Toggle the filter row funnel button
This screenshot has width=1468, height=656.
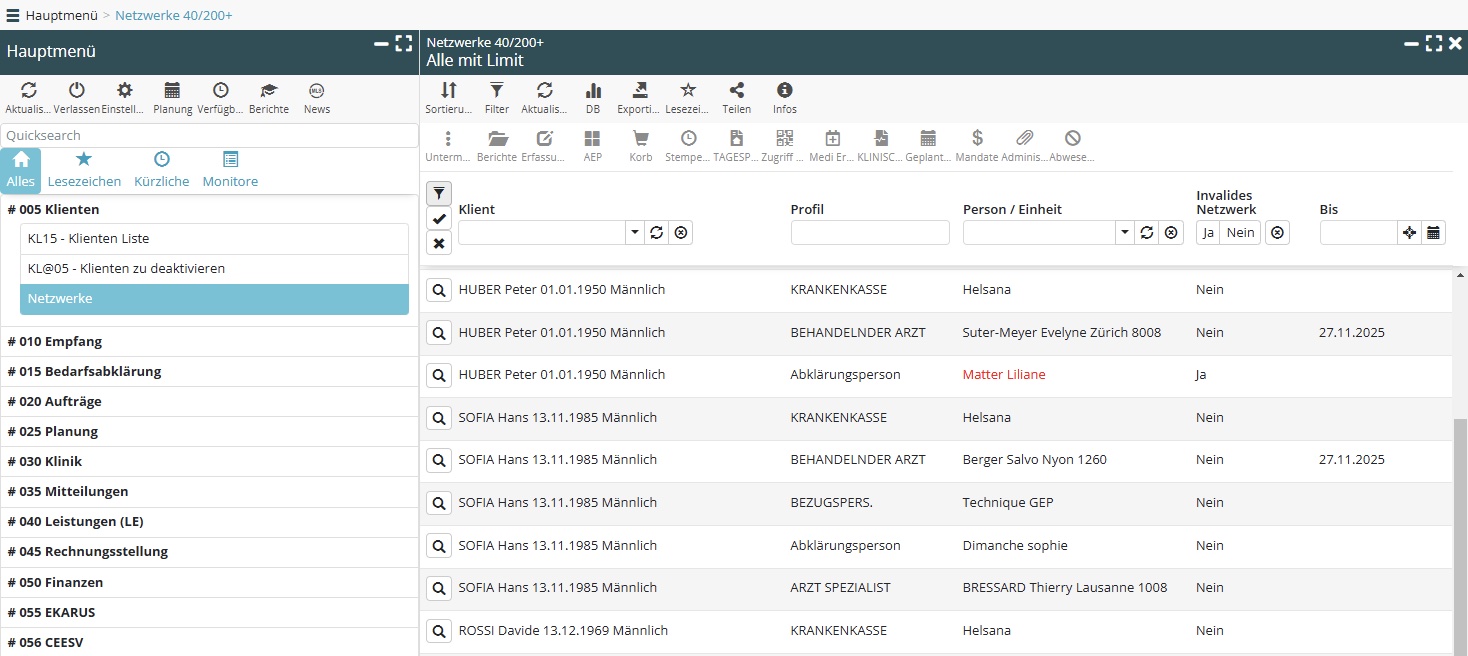(x=439, y=194)
